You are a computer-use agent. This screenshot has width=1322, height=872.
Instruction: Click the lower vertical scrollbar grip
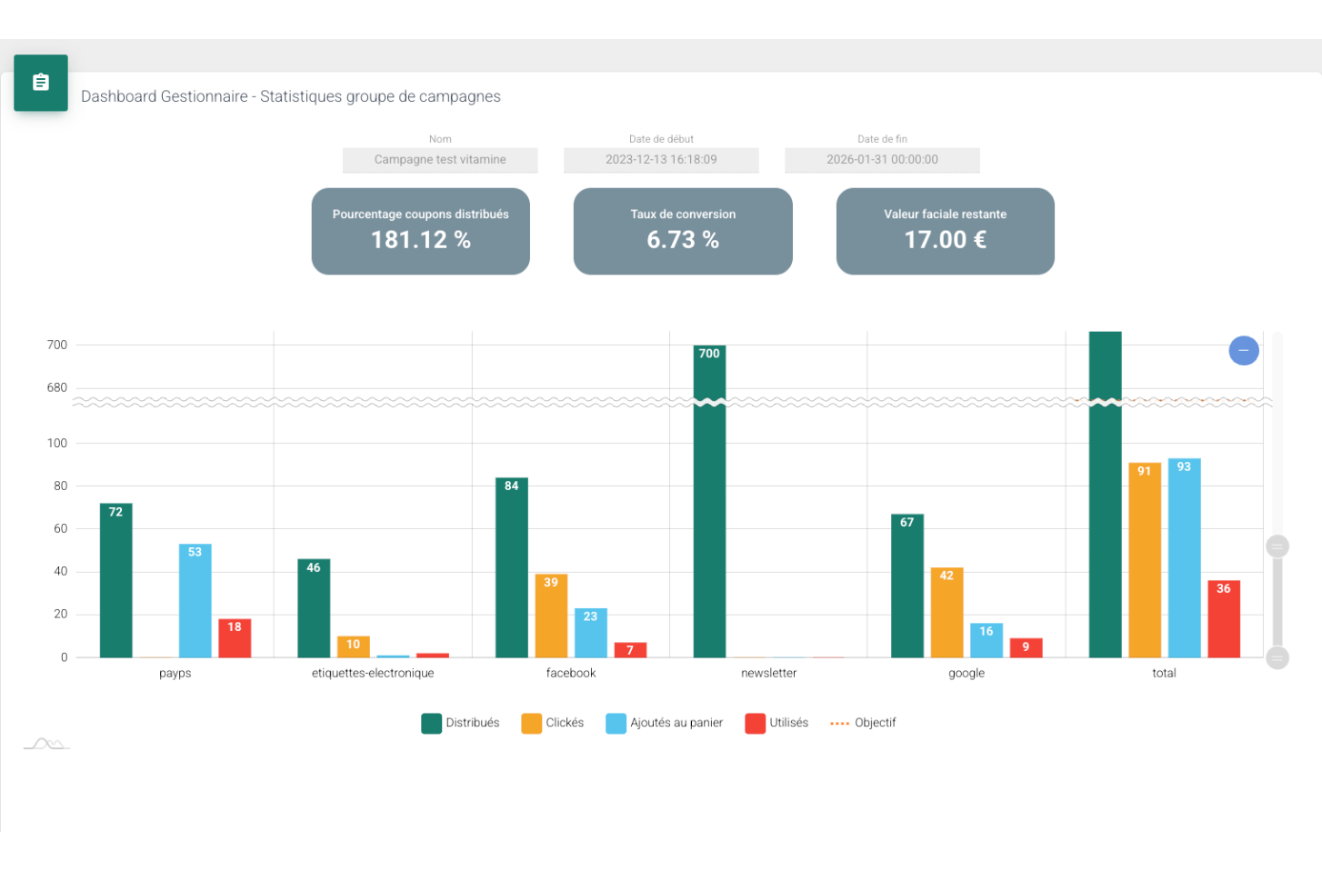tap(1277, 657)
